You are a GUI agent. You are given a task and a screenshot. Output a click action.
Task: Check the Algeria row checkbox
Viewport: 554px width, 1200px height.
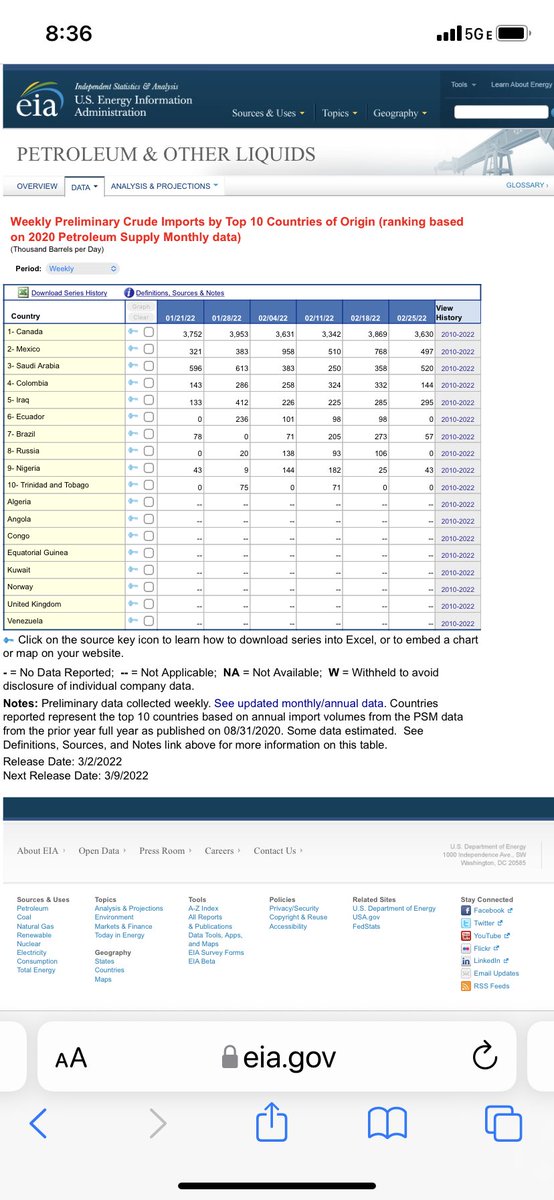click(x=148, y=502)
